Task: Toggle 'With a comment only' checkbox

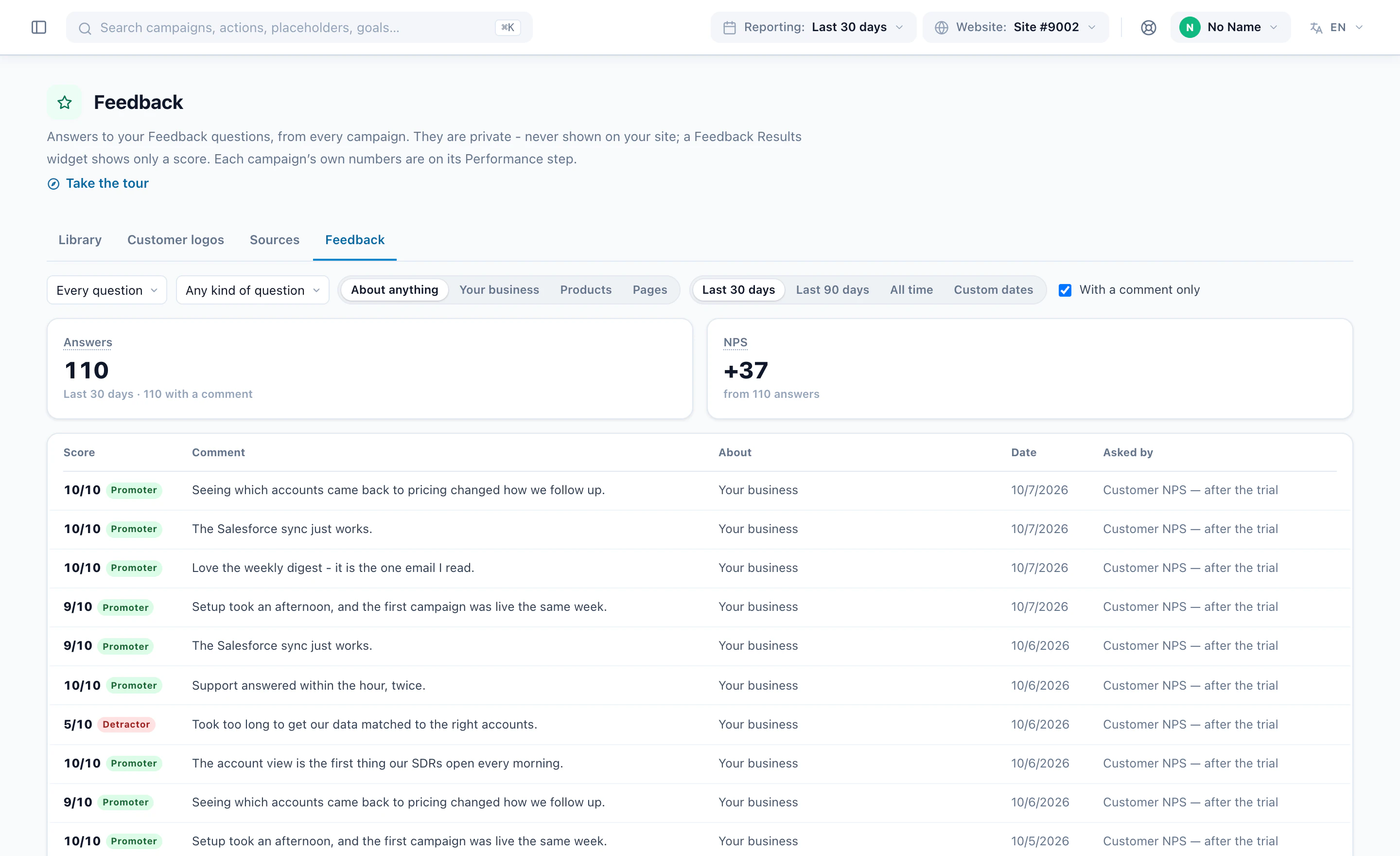Action: click(x=1065, y=290)
